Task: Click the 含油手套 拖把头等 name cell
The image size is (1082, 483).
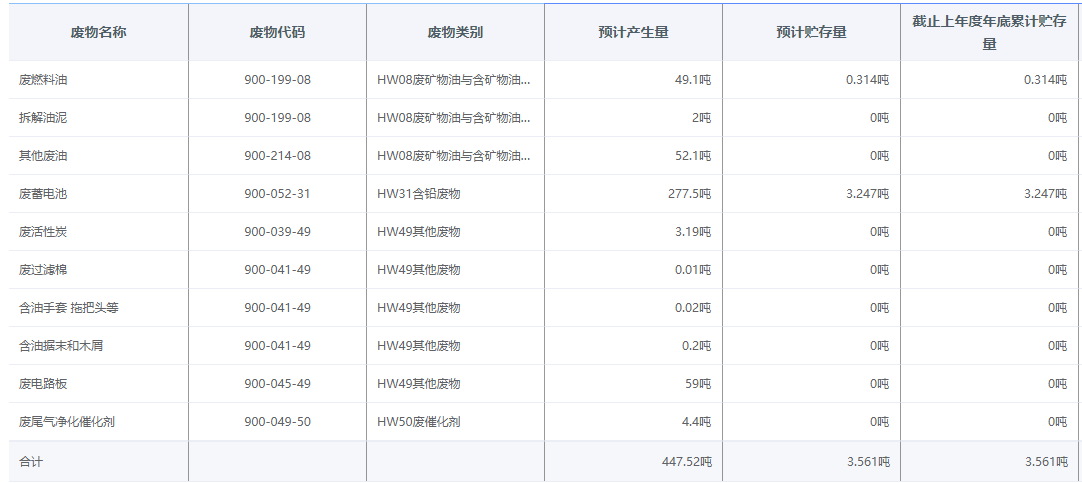Action: pyautogui.click(x=69, y=308)
